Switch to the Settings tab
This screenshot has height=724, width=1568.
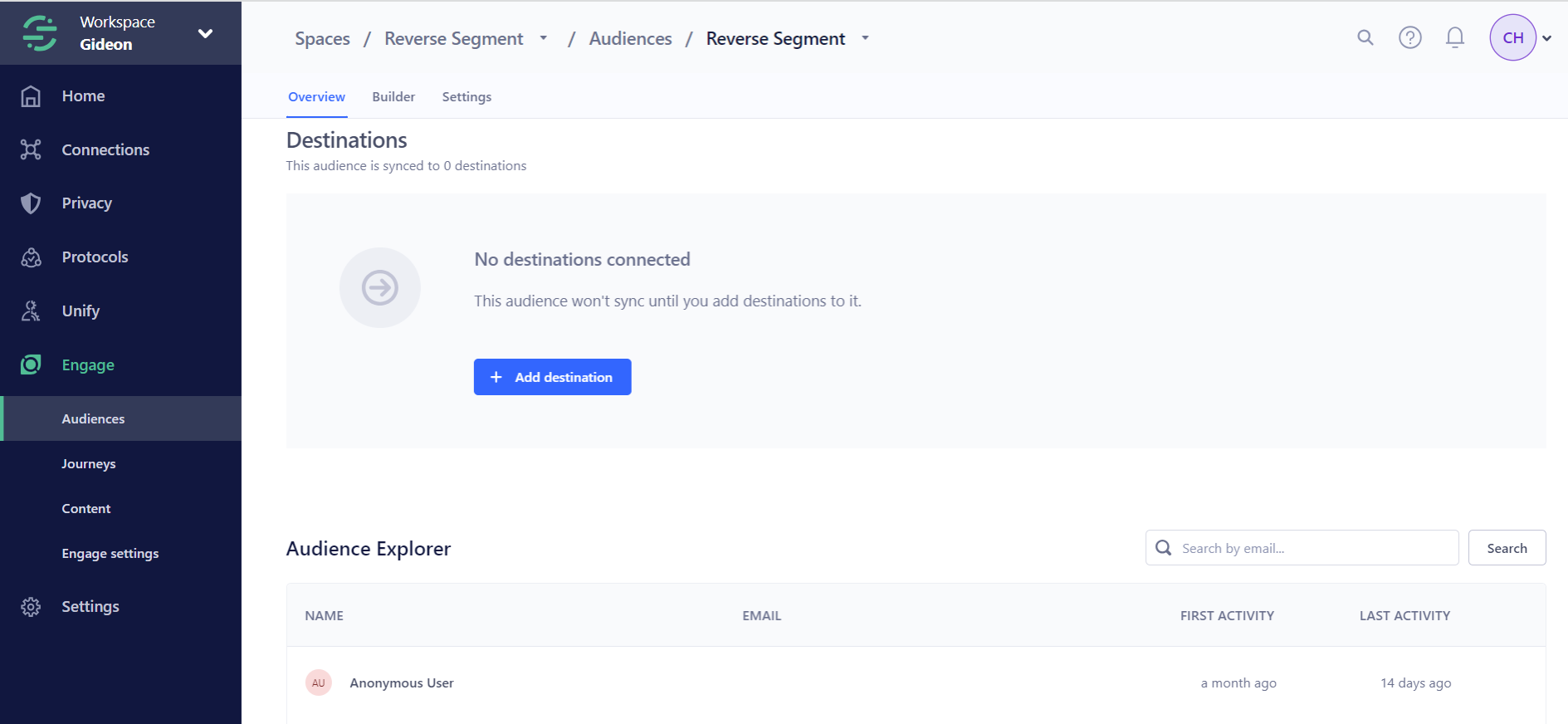466,96
